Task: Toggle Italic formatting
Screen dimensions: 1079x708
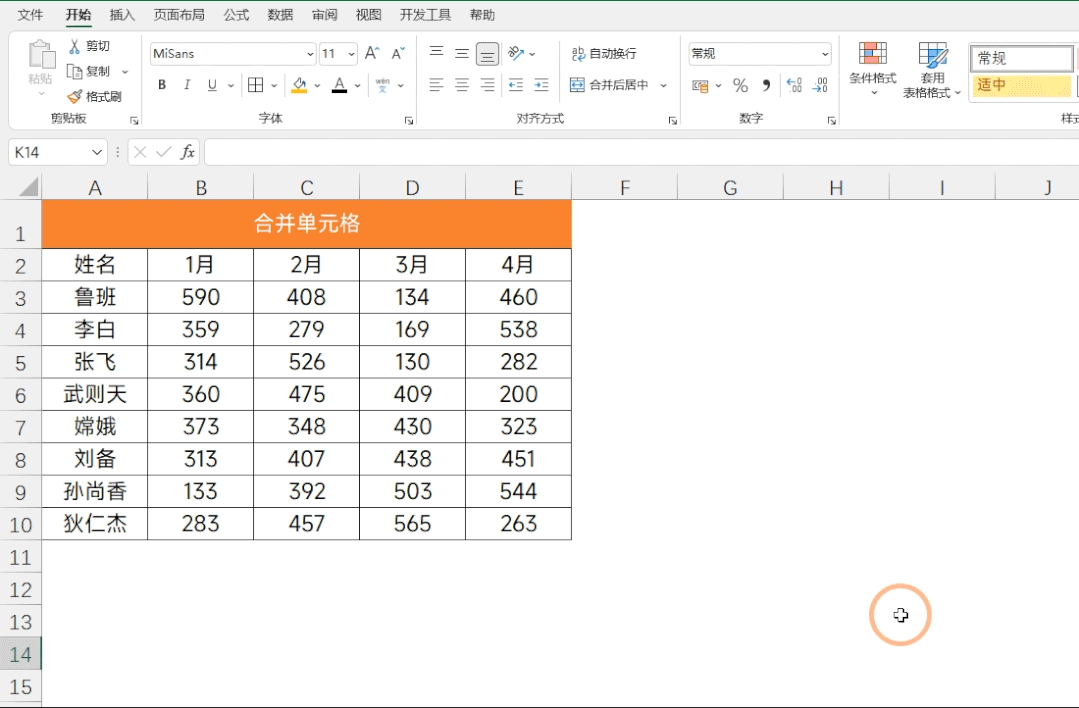Action: tap(186, 85)
